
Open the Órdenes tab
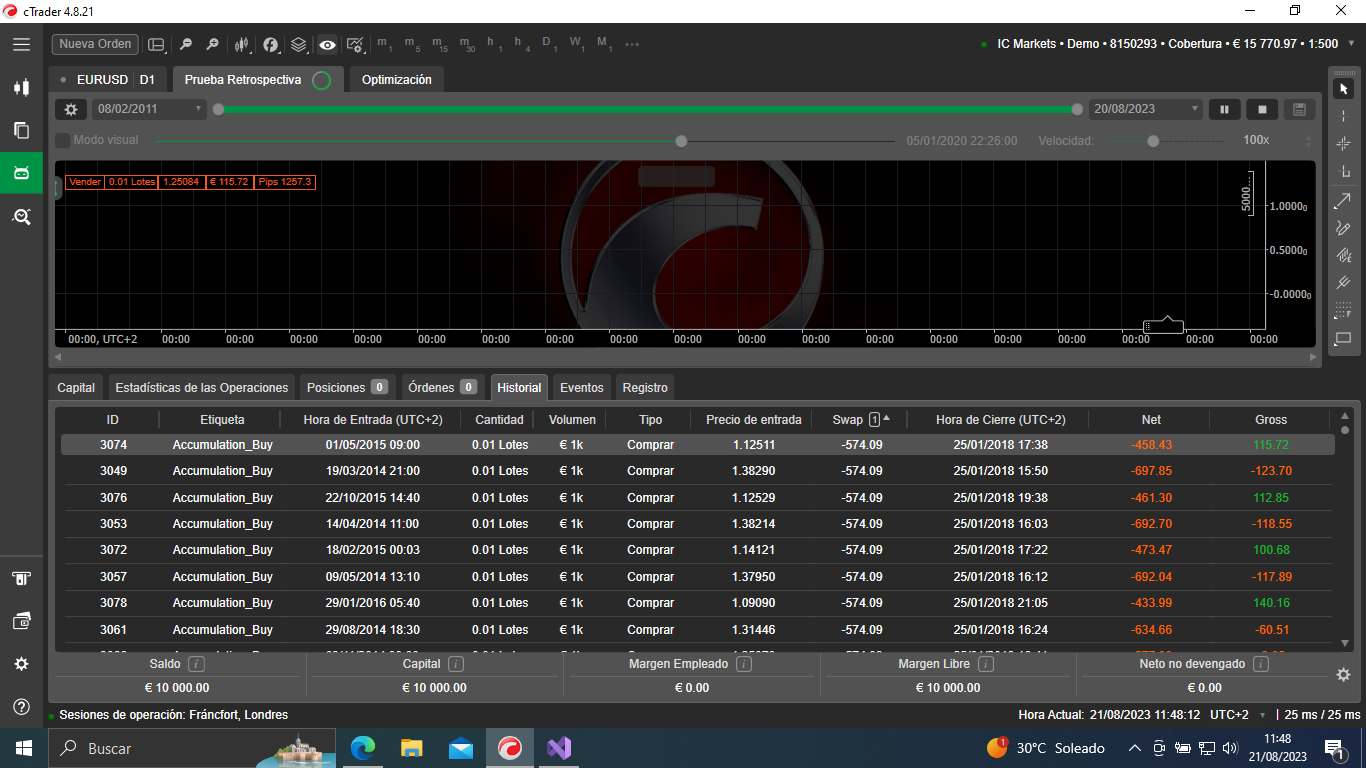tap(442, 387)
